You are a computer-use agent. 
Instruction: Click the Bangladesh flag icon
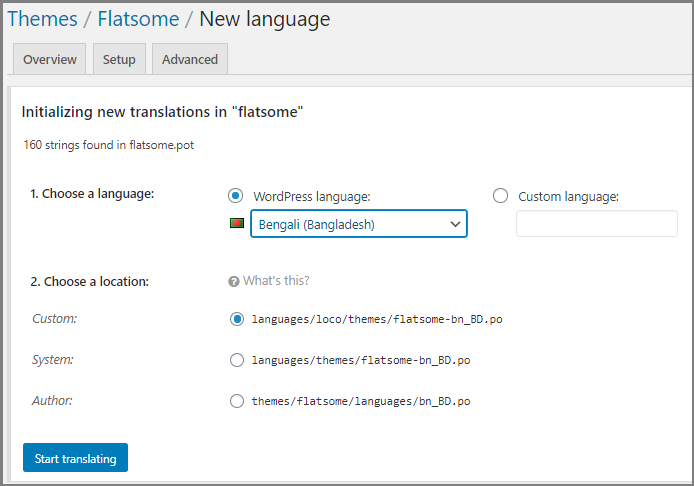click(x=237, y=223)
